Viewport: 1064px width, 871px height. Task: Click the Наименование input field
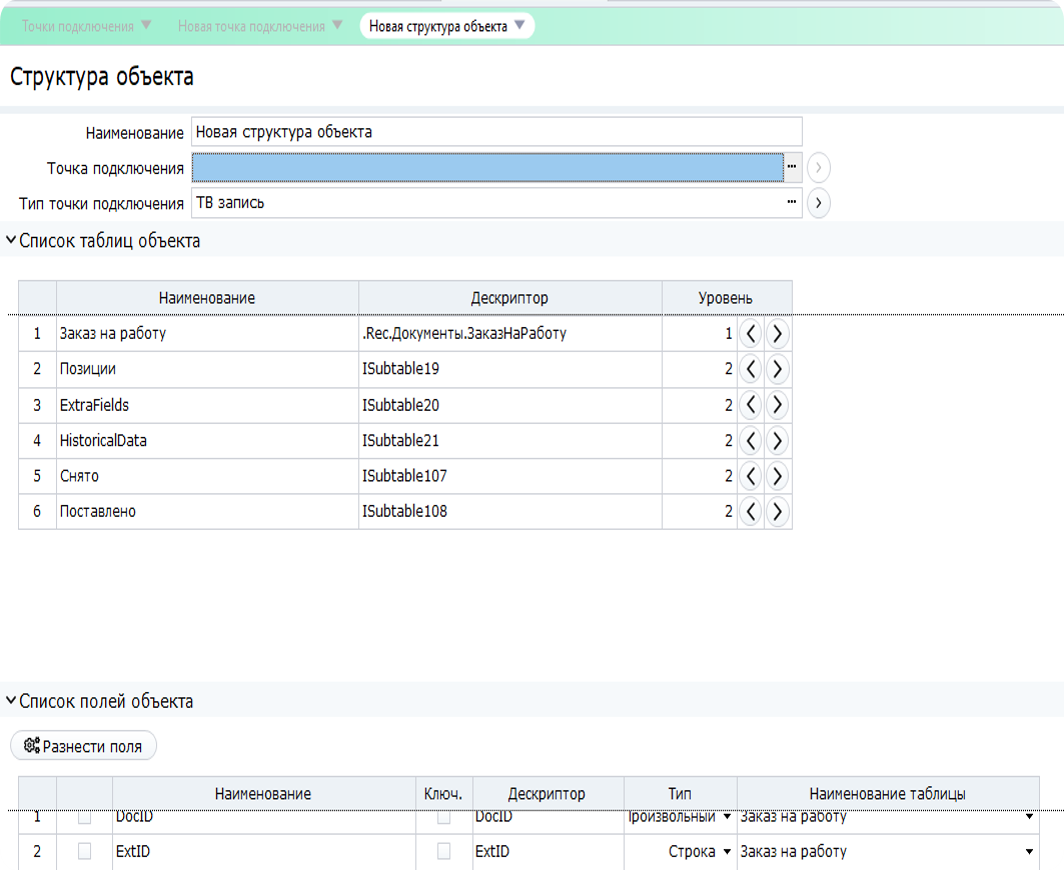pyautogui.click(x=496, y=132)
